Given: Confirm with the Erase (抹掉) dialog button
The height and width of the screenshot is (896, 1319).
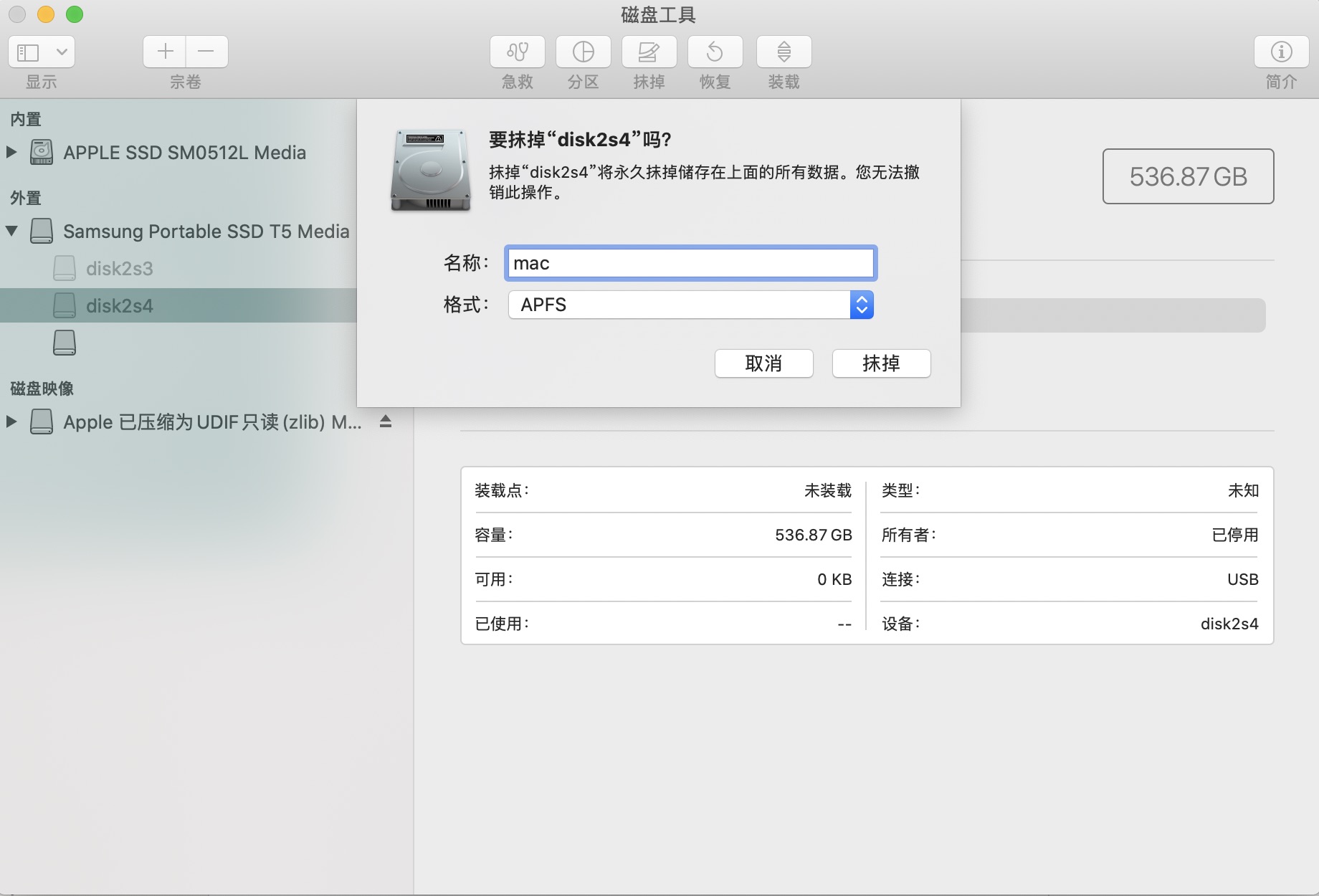Looking at the screenshot, I should tap(882, 363).
